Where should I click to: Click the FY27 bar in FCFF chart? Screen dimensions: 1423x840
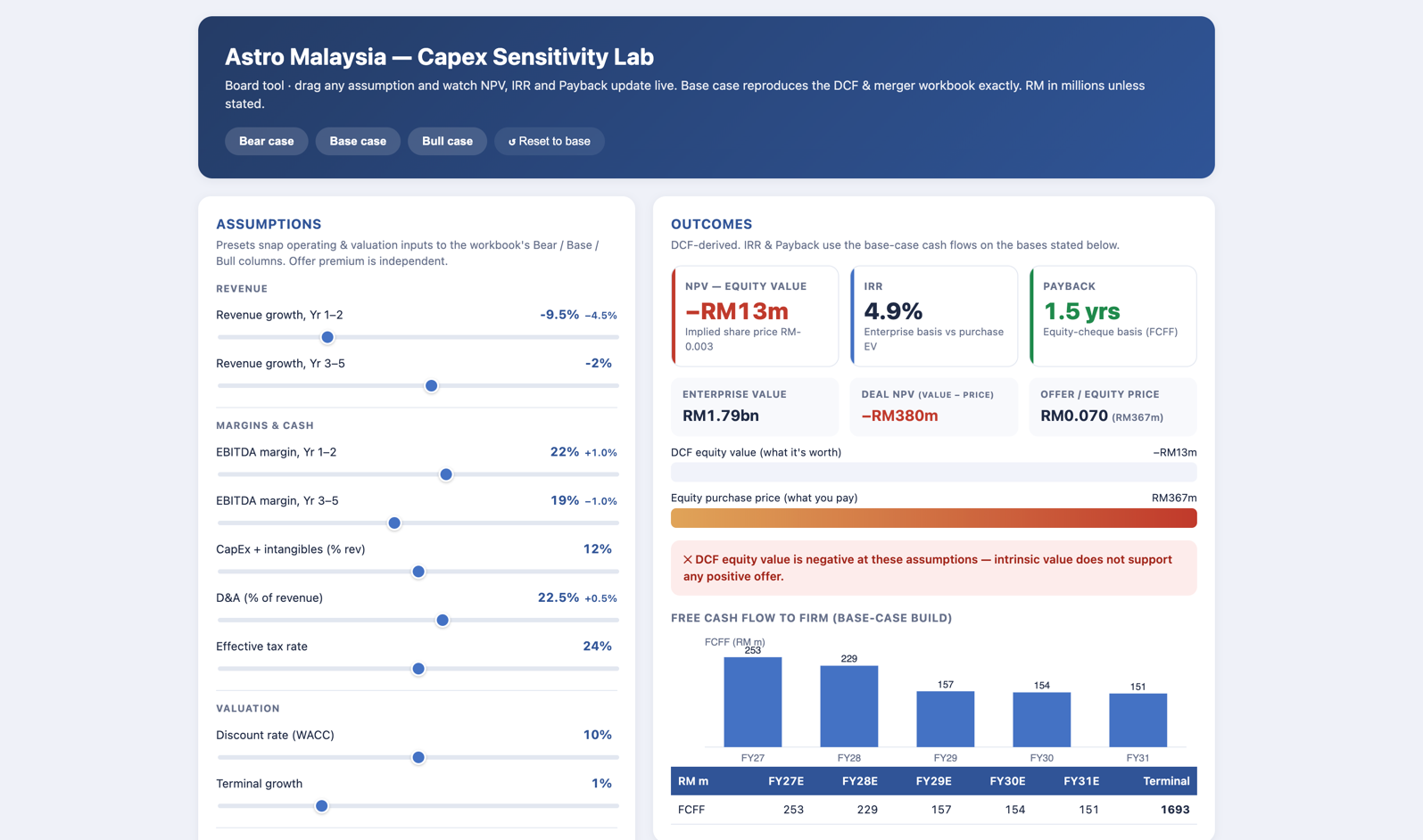point(753,702)
